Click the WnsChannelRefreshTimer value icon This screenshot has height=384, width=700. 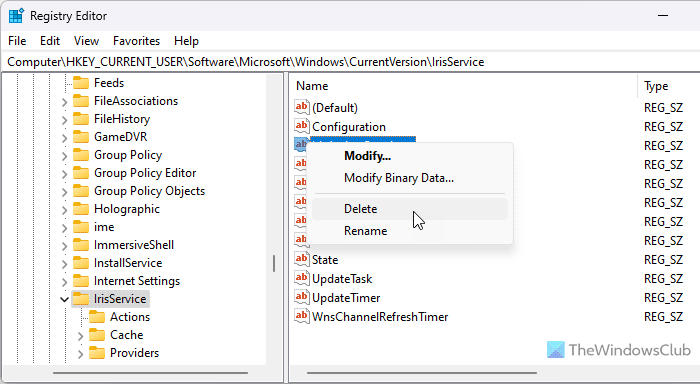[x=302, y=316]
